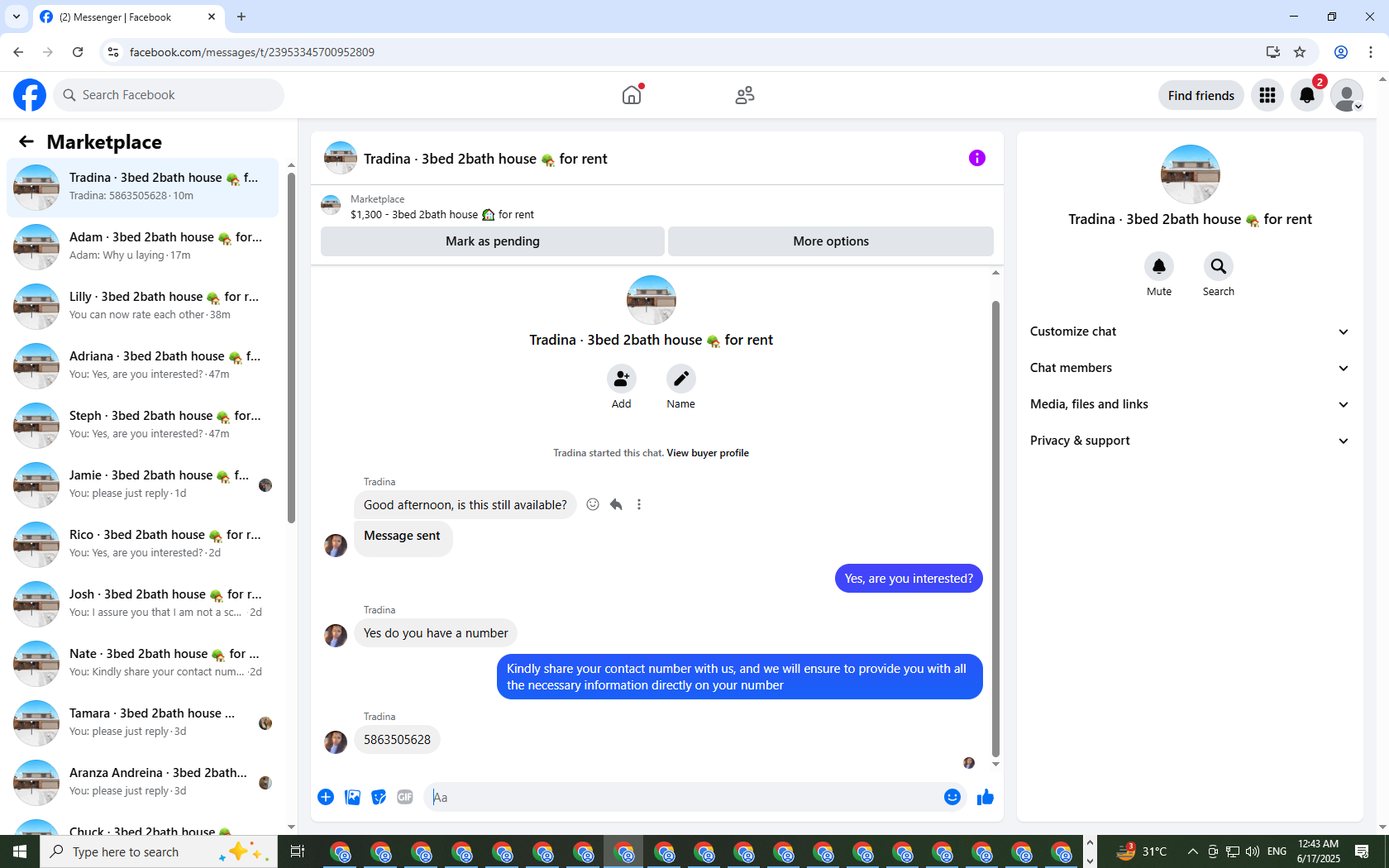Viewport: 1389px width, 868px height.
Task: Open more actions plus icon in composer
Action: 326,797
